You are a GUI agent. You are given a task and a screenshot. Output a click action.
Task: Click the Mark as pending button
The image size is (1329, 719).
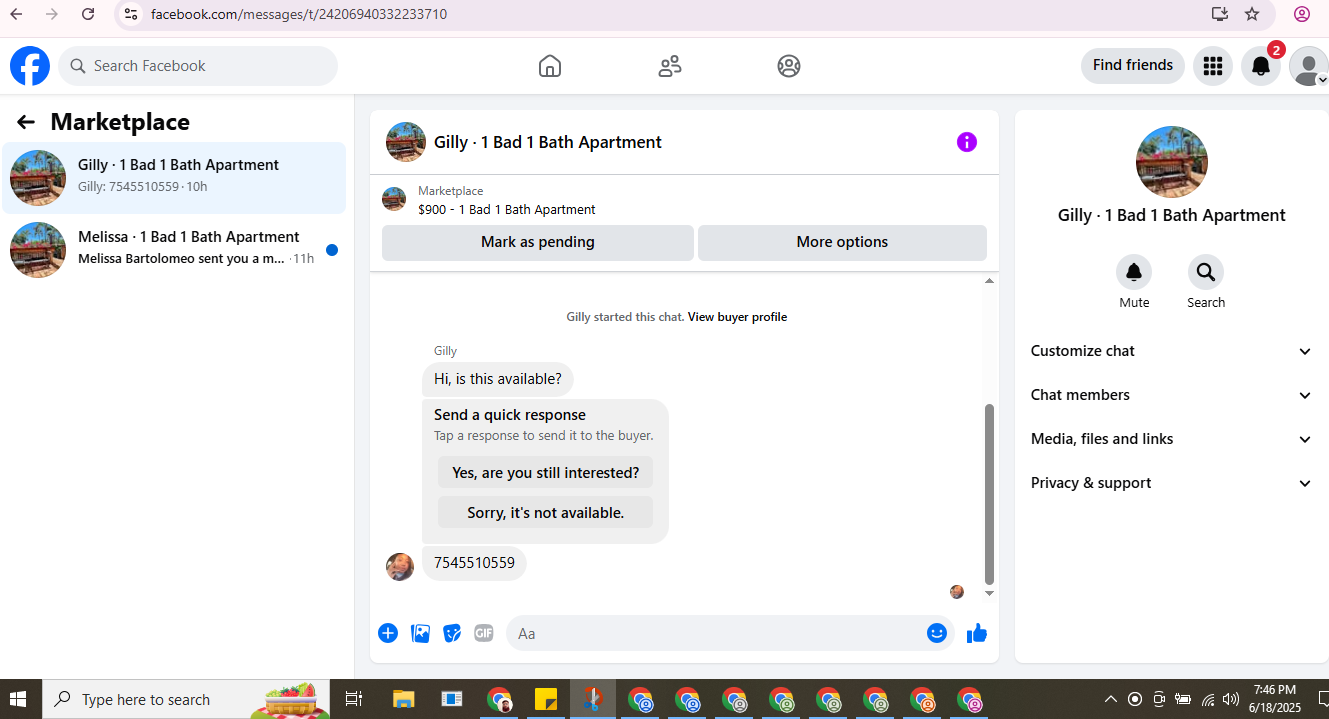tap(538, 242)
